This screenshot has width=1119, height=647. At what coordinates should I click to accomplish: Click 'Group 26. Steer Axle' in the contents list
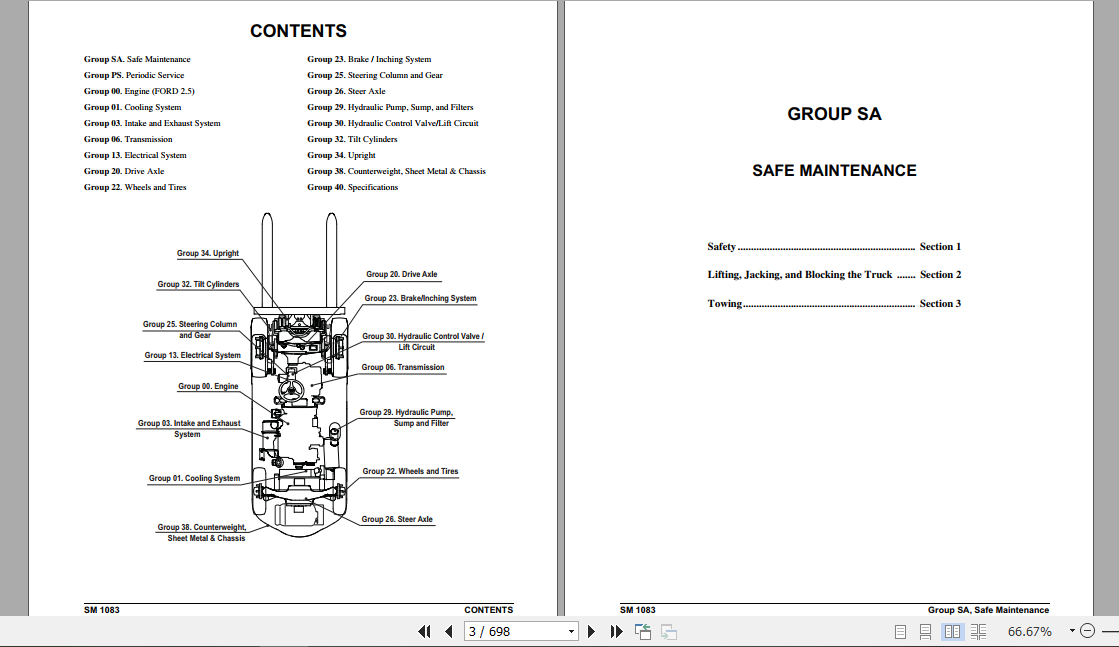tap(347, 91)
